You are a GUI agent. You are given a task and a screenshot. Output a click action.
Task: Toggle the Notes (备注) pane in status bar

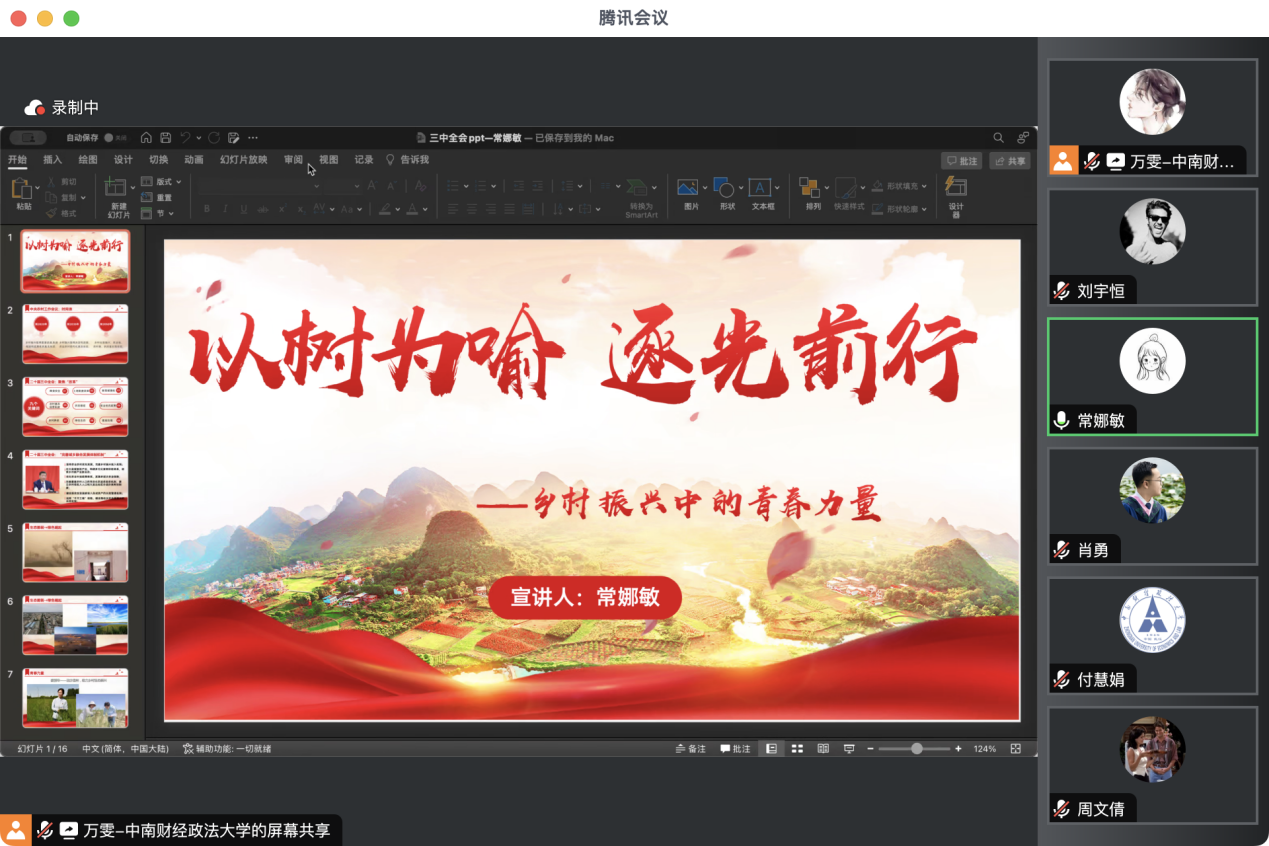click(x=691, y=748)
